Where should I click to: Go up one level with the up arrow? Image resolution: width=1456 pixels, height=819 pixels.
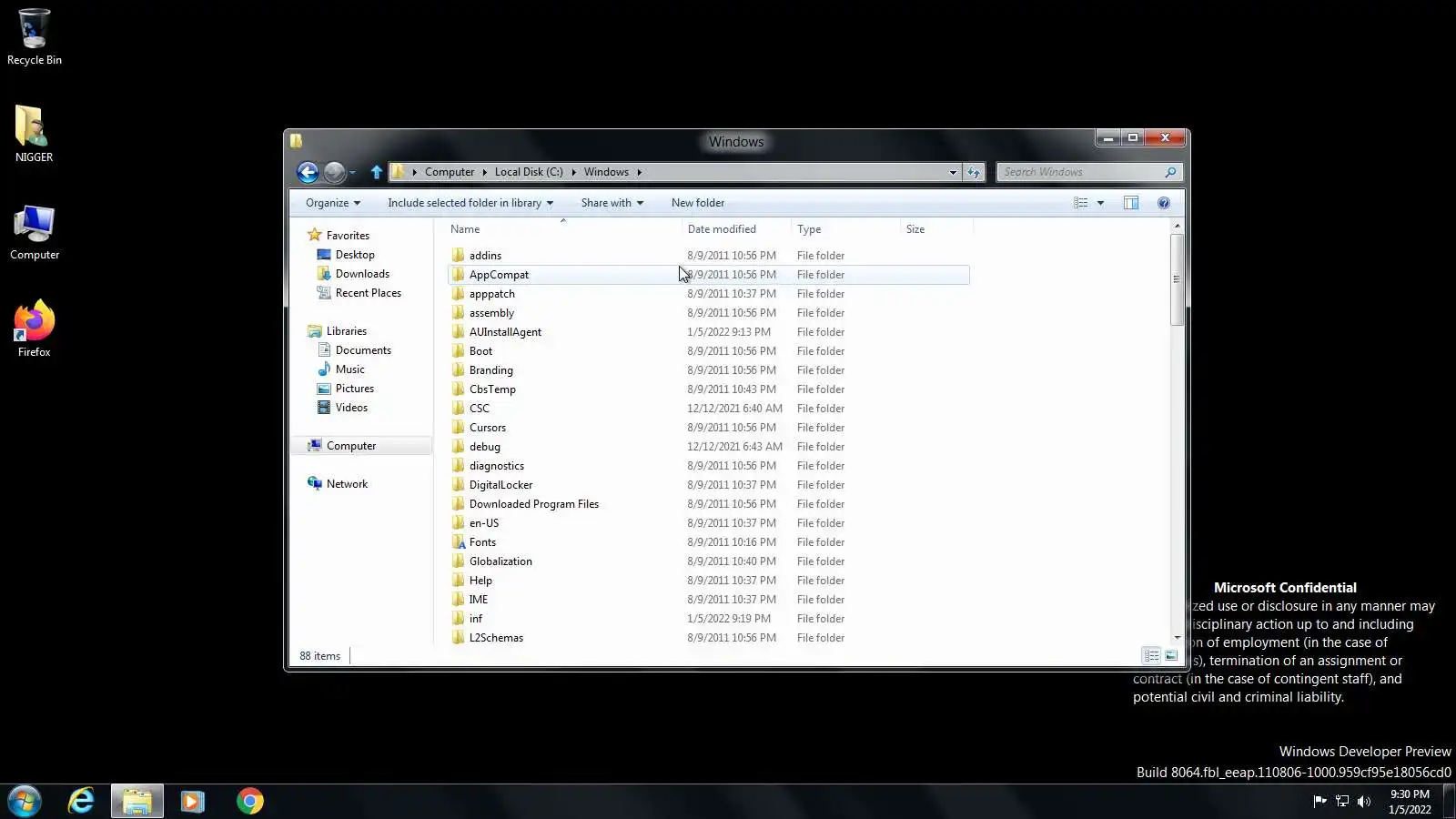pos(377,172)
